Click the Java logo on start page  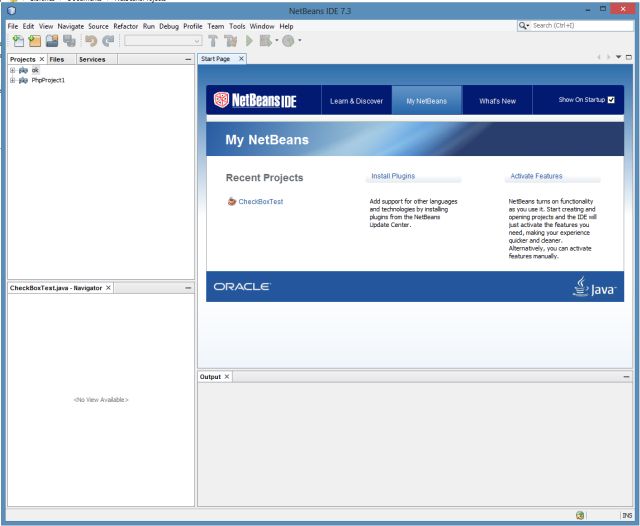tap(594, 287)
